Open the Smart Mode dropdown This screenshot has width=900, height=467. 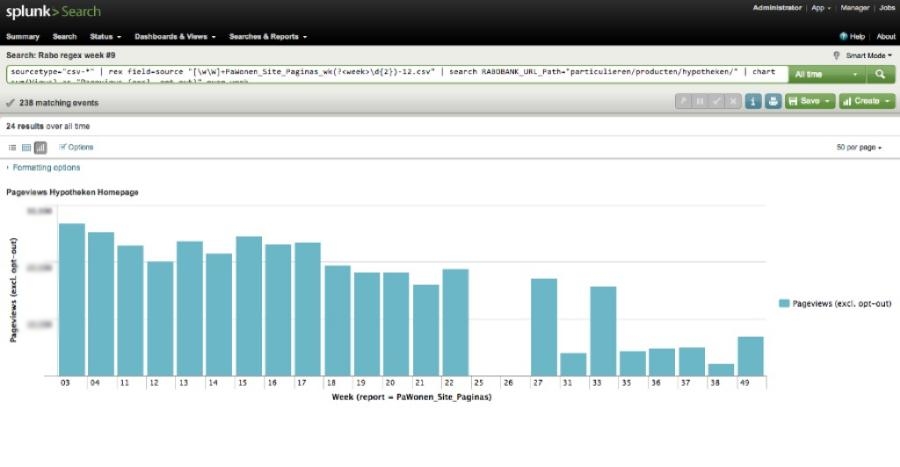coord(868,56)
